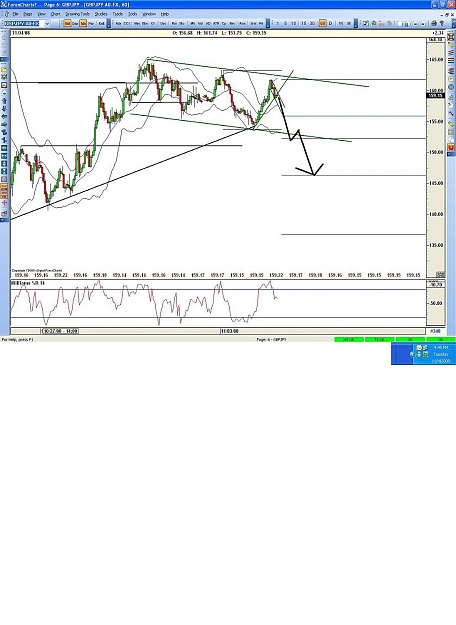Open the Drawing Tools menu
This screenshot has width=456, height=625.
pos(77,14)
